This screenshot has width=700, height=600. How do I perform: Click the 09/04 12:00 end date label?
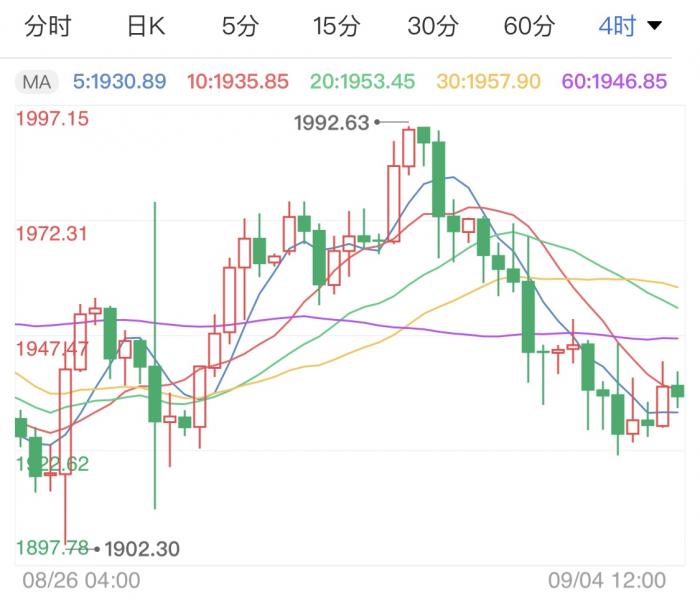pos(607,580)
